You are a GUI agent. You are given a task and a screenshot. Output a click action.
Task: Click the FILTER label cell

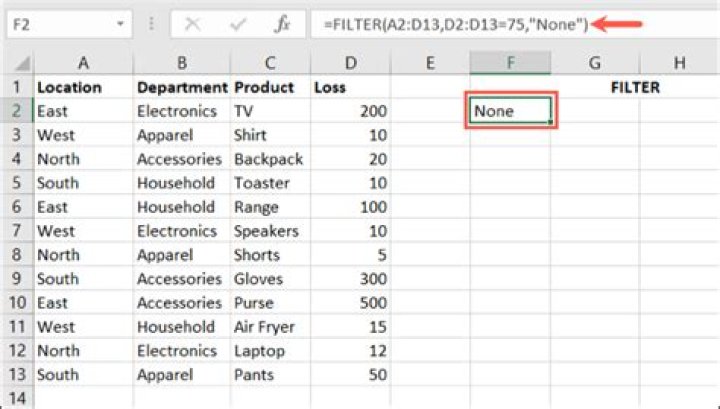point(635,87)
